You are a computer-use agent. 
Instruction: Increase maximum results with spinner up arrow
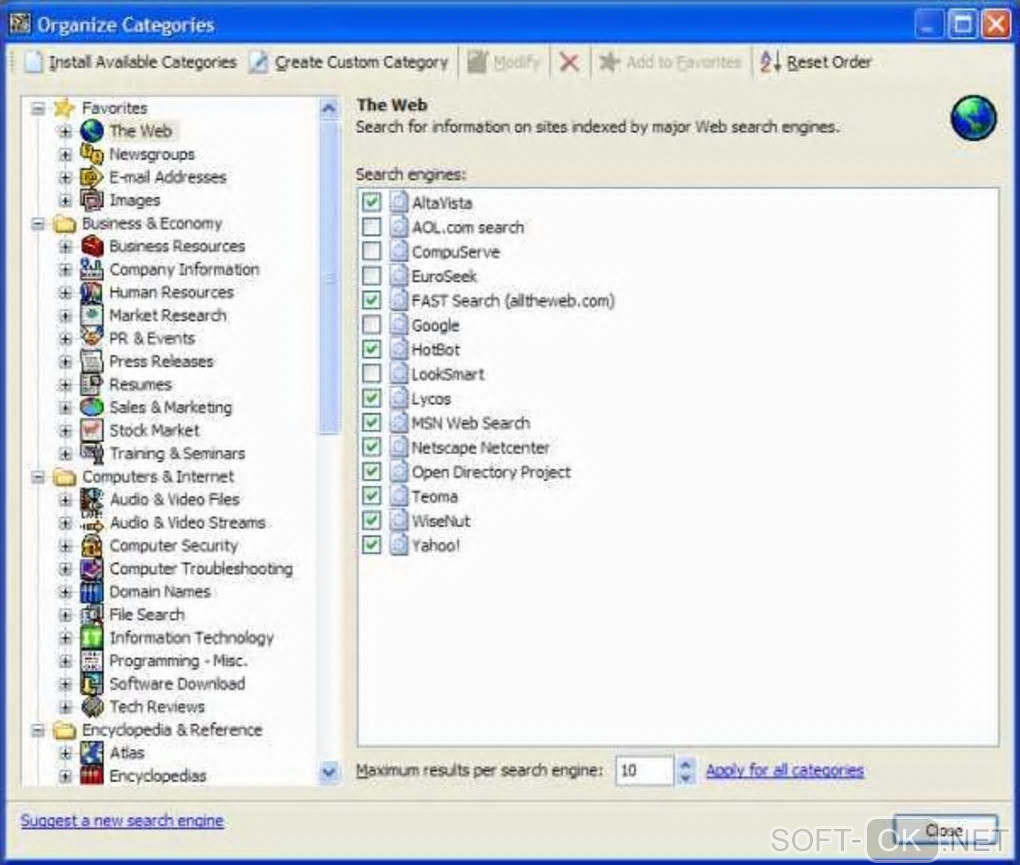pos(685,764)
